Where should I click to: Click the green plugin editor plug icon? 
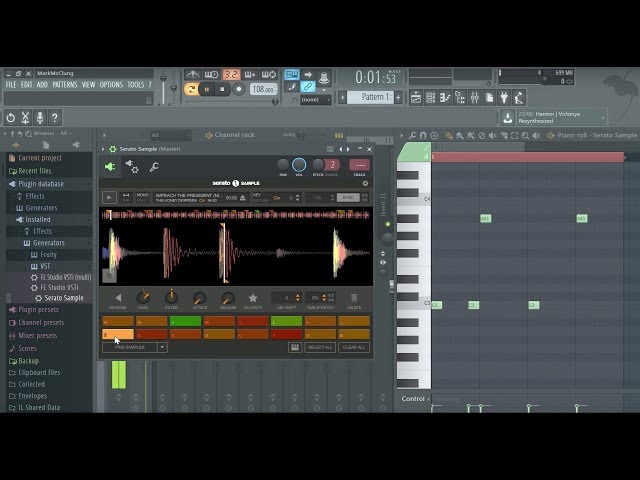point(110,167)
